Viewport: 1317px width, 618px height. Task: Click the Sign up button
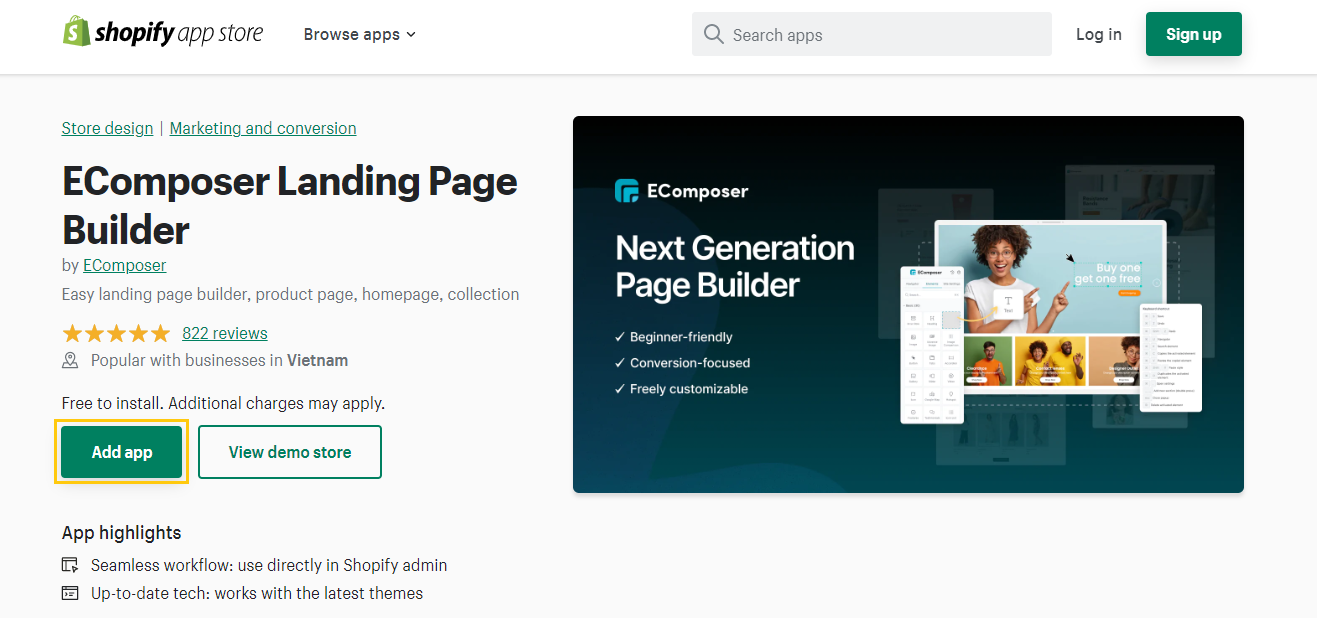[x=1194, y=34]
